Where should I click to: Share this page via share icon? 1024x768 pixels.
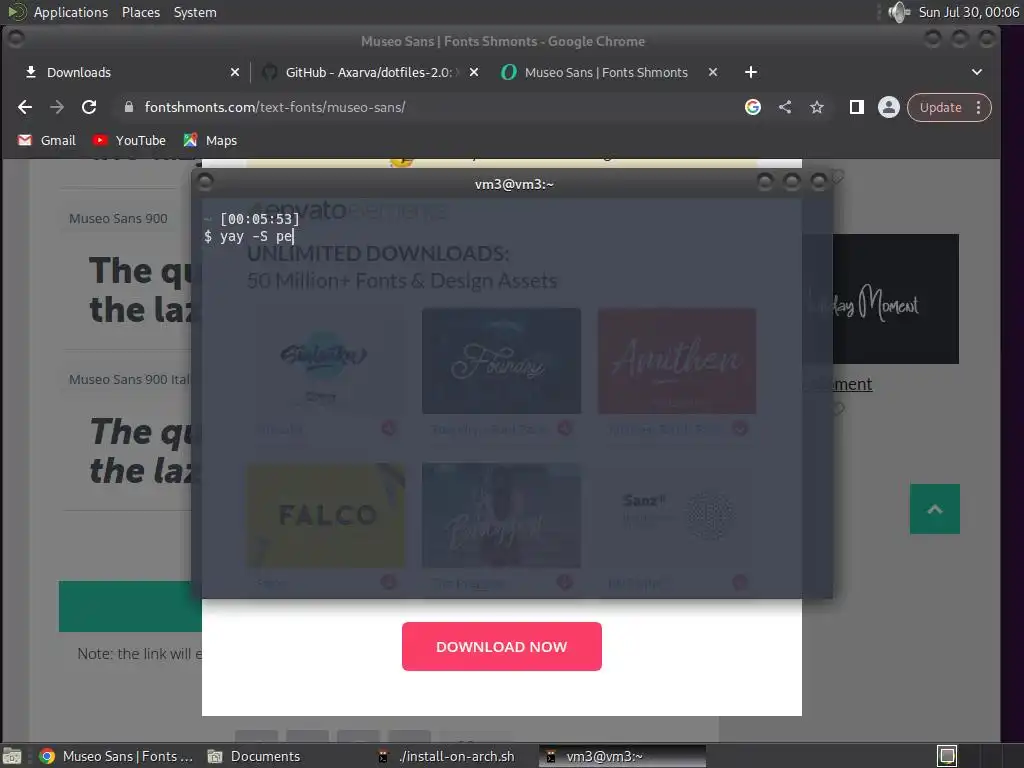785,107
